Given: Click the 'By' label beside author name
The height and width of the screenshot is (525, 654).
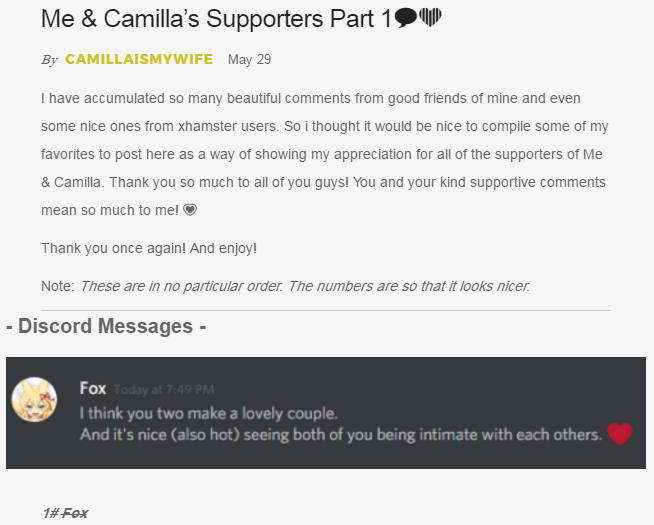Looking at the screenshot, I should point(49,60).
